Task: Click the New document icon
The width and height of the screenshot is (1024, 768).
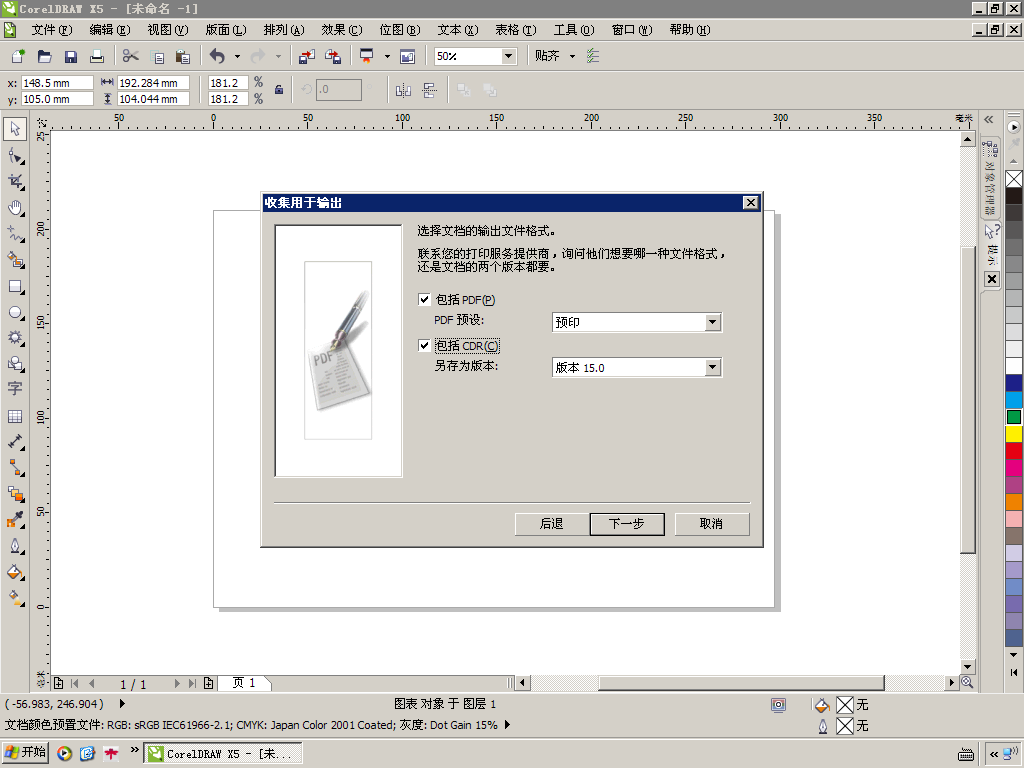Action: pos(18,57)
